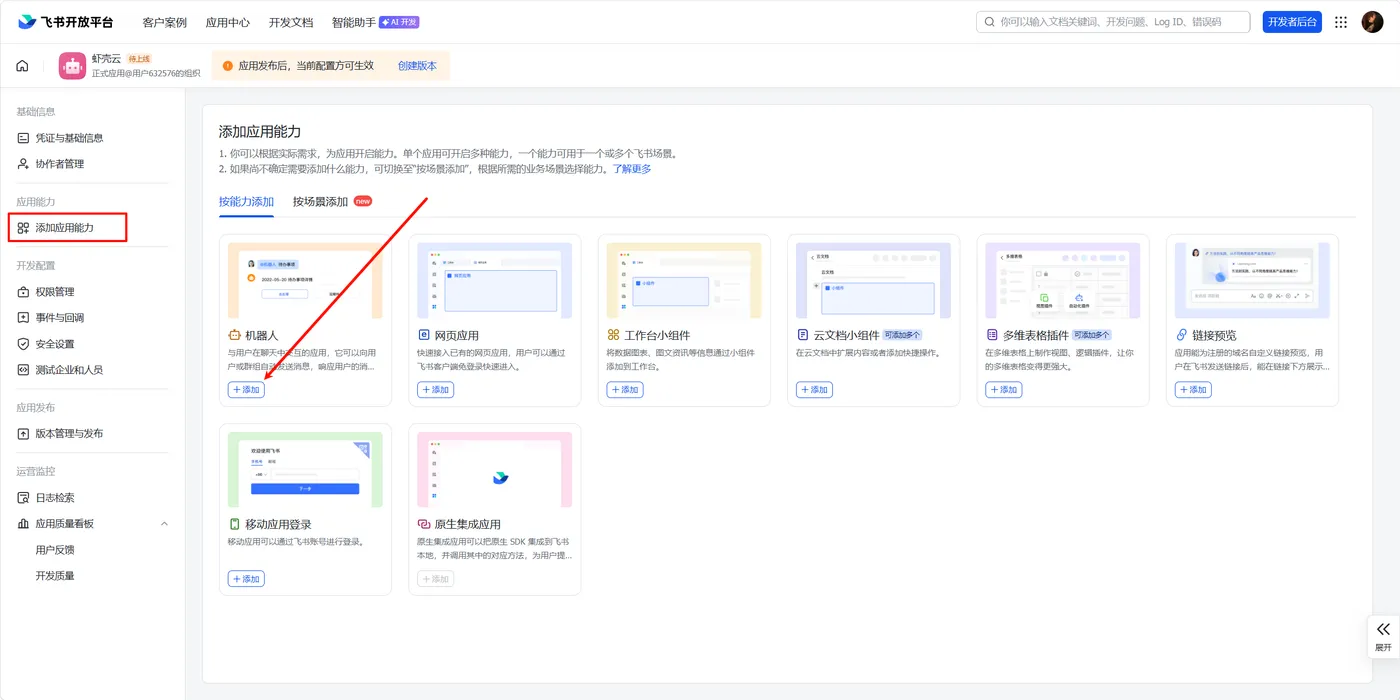Focus the documentation search input field
Screen dimensions: 1400x700
1113,22
